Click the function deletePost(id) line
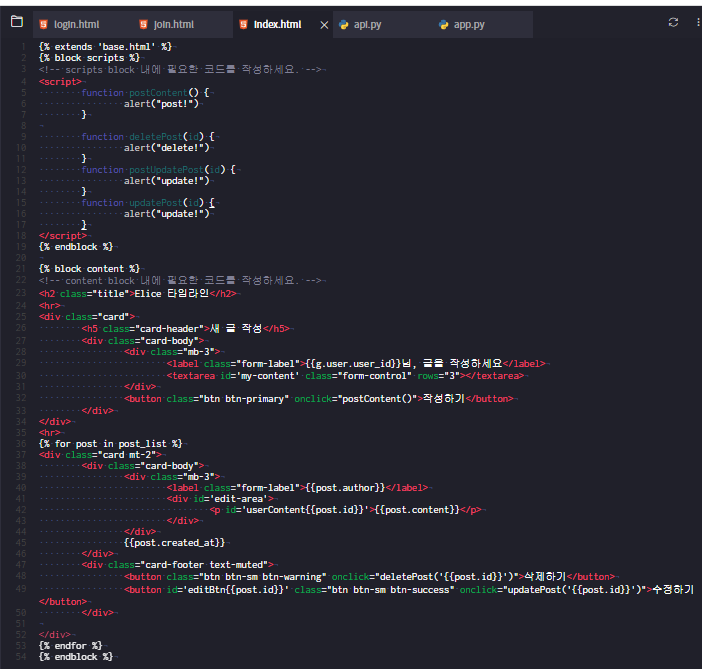The height and width of the screenshot is (669, 702). pyautogui.click(x=148, y=137)
